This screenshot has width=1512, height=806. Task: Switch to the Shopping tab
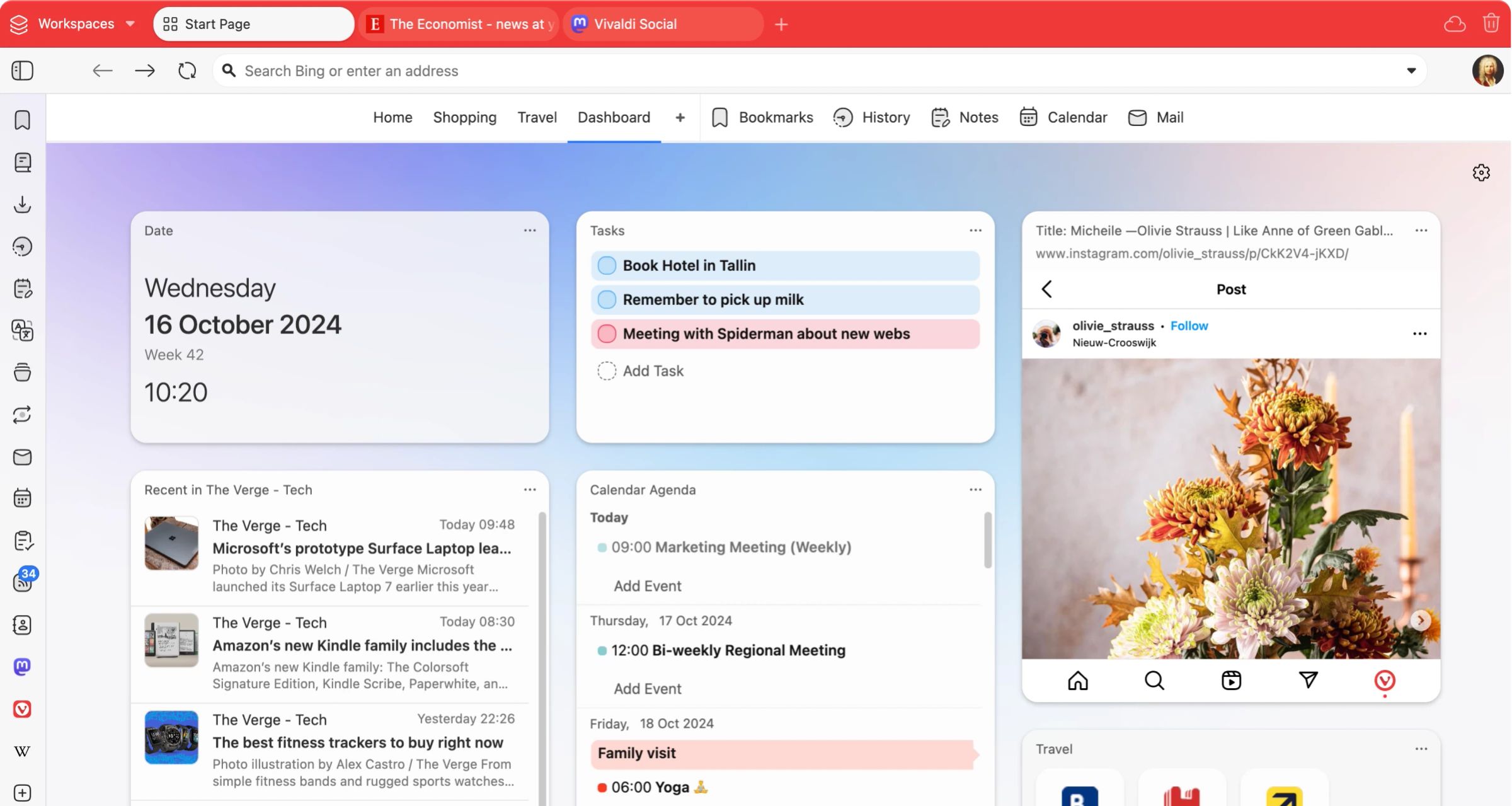click(464, 117)
